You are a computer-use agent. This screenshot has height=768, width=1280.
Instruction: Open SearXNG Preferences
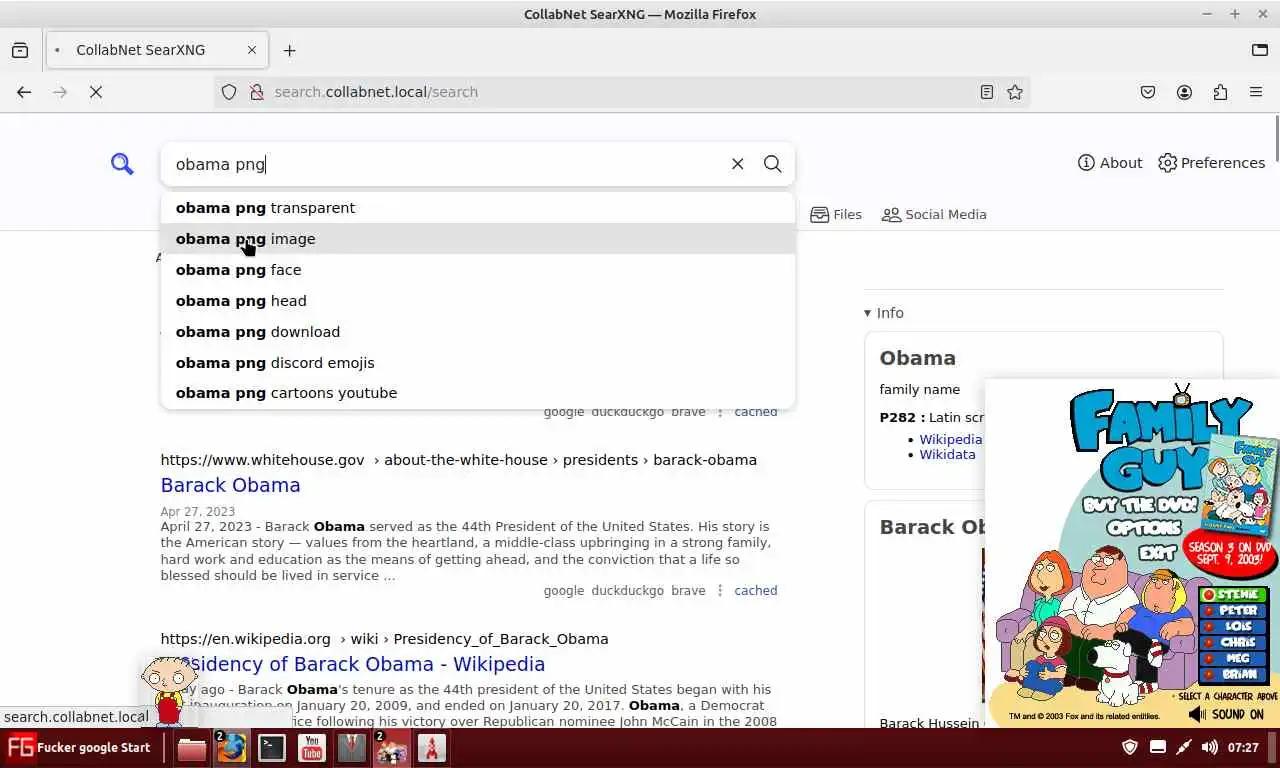(1211, 163)
